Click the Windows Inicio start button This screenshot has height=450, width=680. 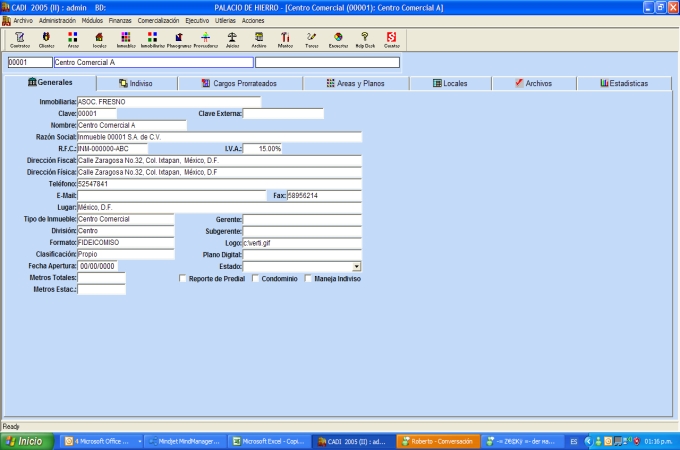pyautogui.click(x=25, y=440)
